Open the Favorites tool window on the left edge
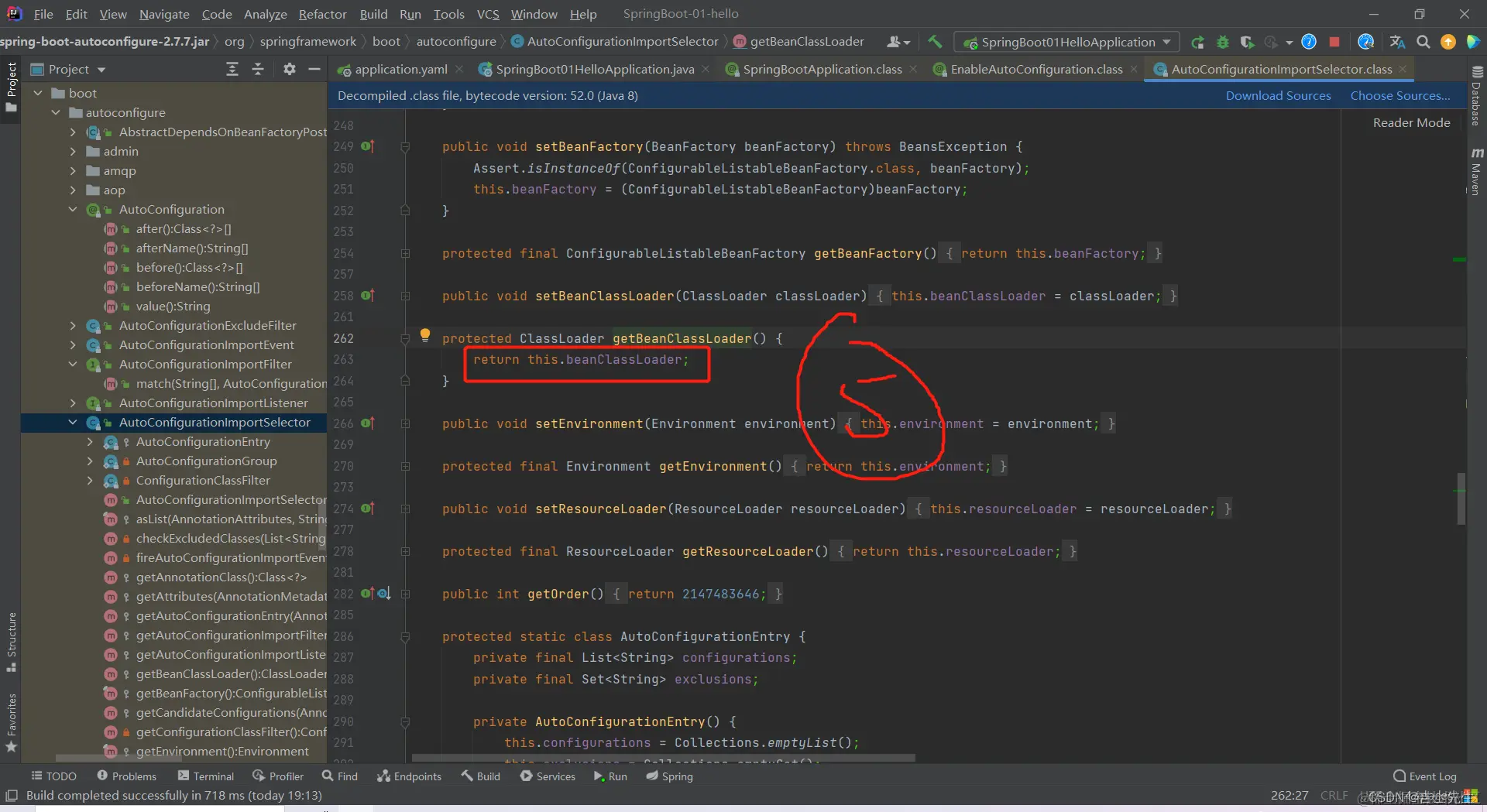Screen dimensions: 1487x812 11,723
